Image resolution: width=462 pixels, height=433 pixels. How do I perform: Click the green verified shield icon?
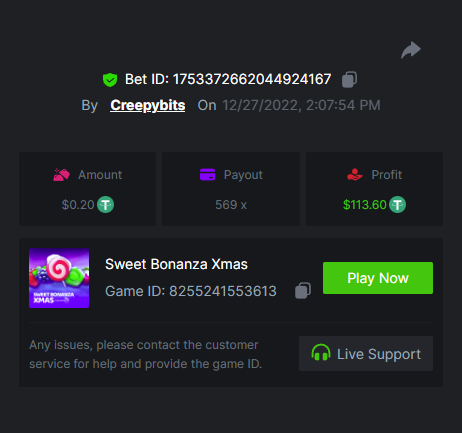coord(110,80)
